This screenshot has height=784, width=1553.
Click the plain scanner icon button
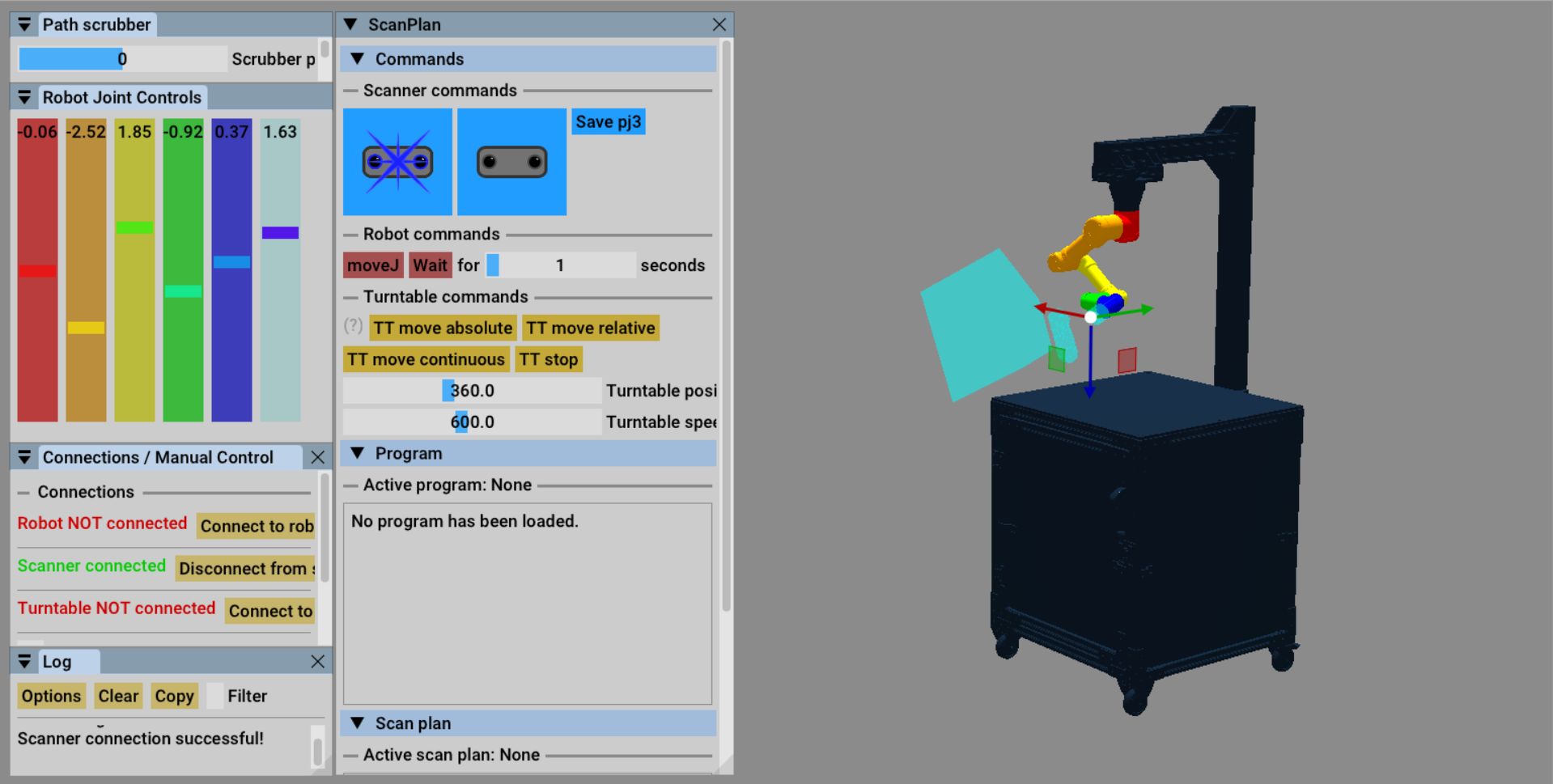[x=511, y=162]
